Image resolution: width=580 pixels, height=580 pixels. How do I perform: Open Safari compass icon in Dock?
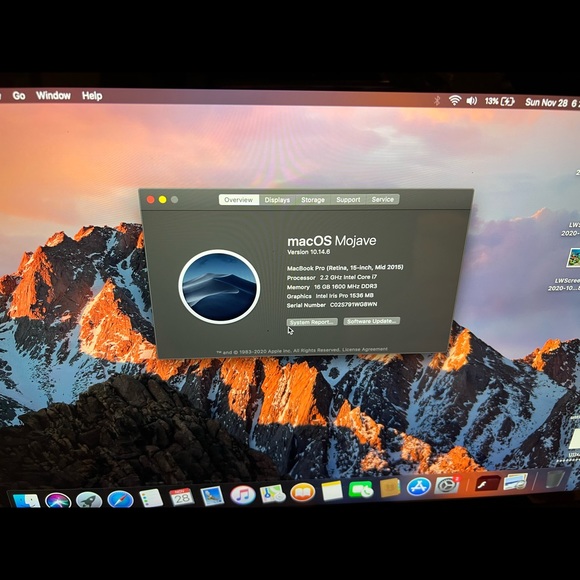[x=120, y=500]
